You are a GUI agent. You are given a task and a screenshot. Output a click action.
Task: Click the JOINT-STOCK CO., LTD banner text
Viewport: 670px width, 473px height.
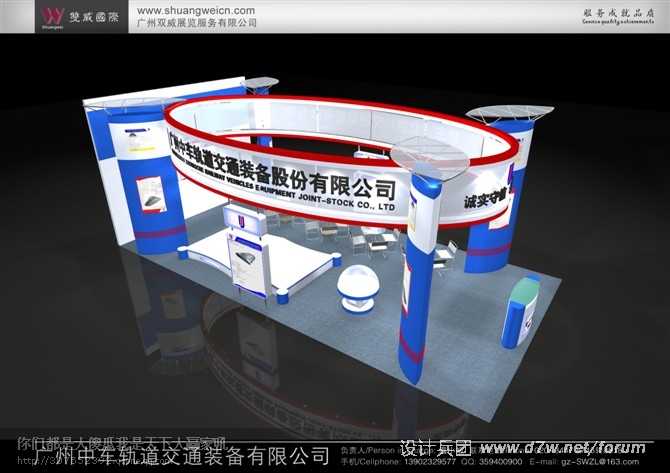pyautogui.click(x=346, y=202)
